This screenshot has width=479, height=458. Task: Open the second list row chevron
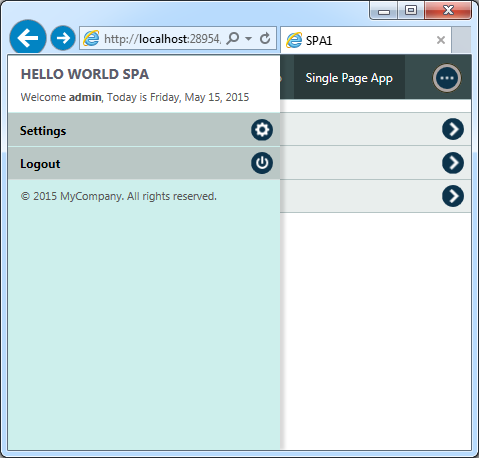tap(453, 163)
